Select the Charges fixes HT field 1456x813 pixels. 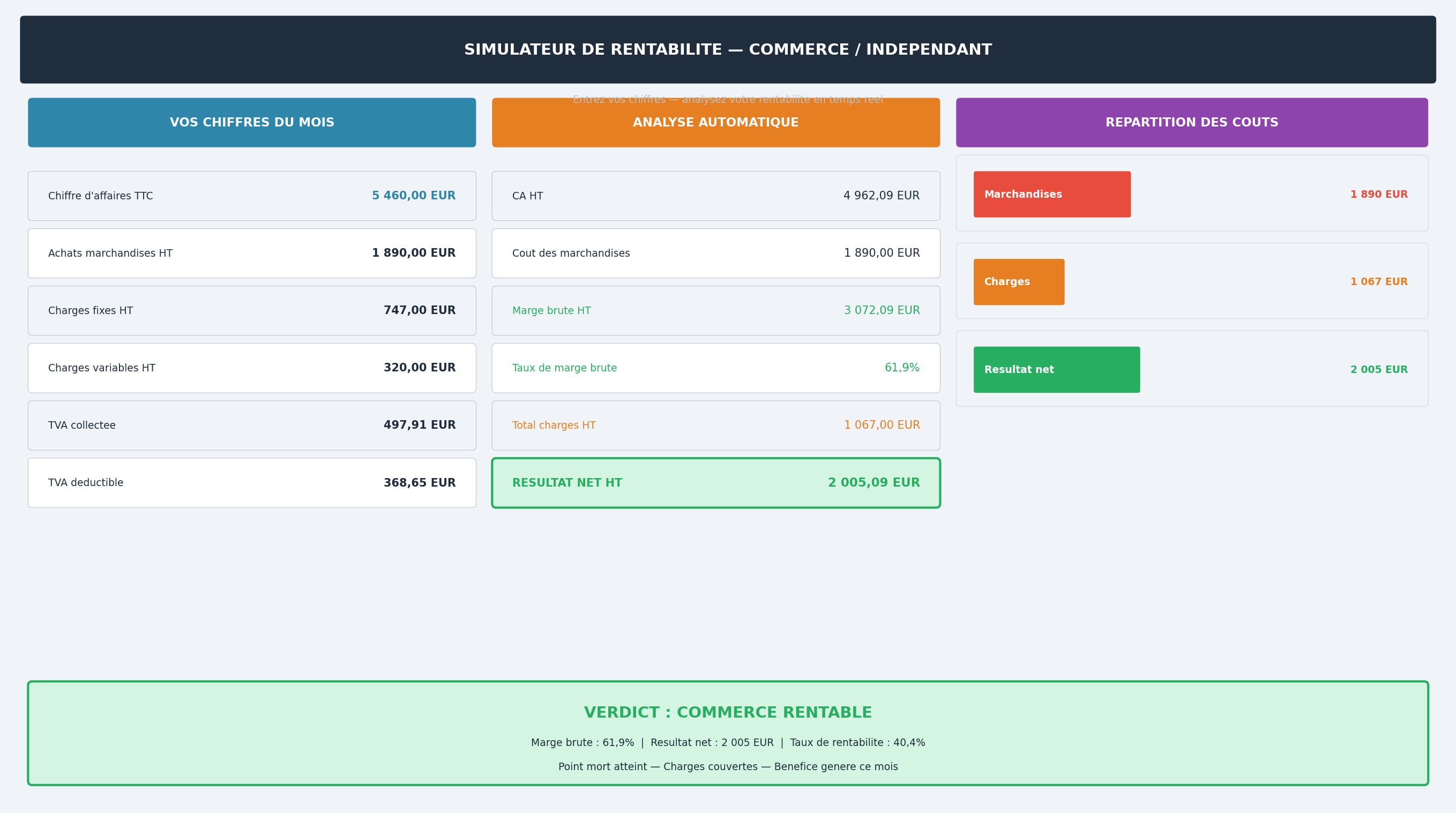(x=251, y=311)
